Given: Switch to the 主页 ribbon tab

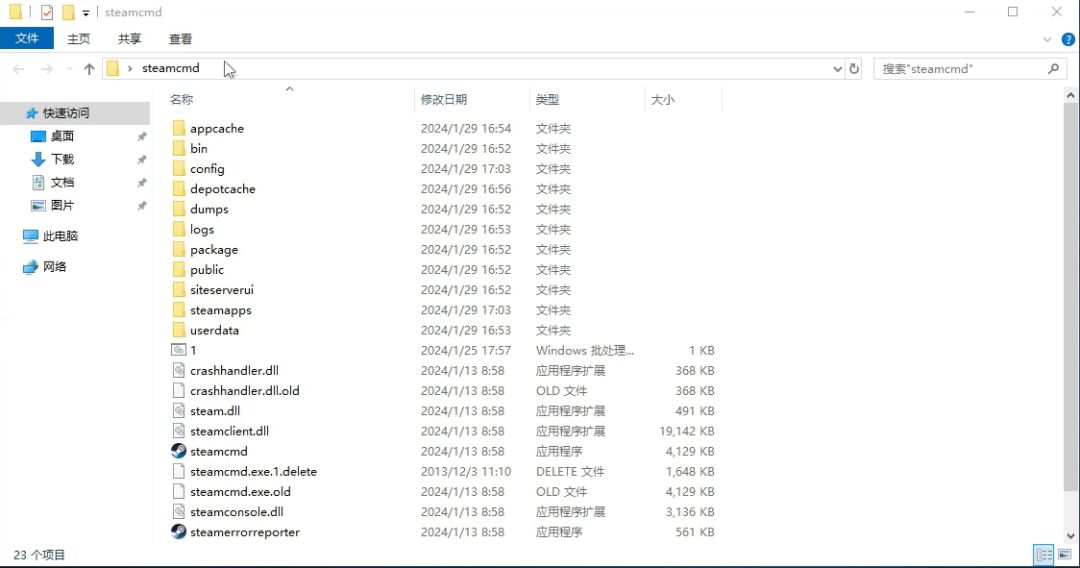Looking at the screenshot, I should pyautogui.click(x=79, y=39).
